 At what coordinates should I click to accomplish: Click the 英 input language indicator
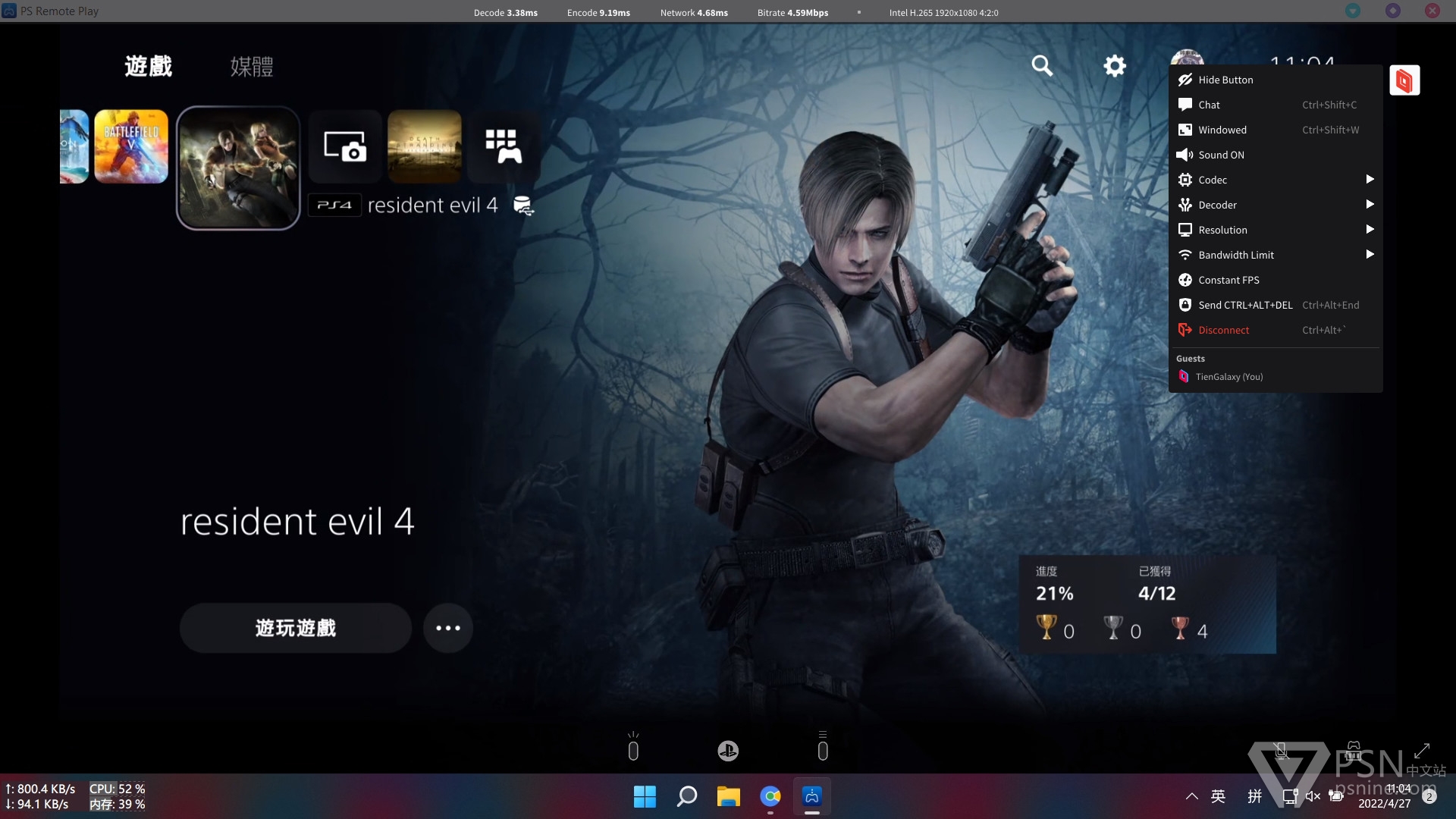click(x=1218, y=796)
